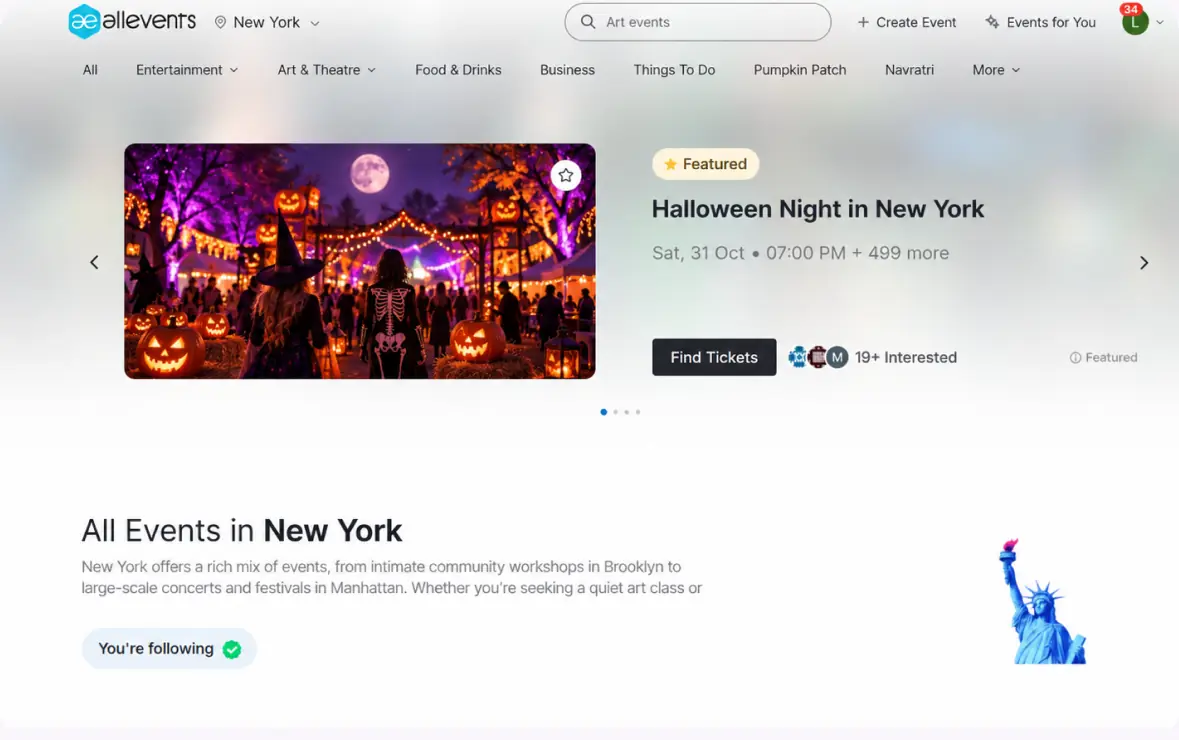Click the New York description paragraph
1179x740 pixels.
392,578
